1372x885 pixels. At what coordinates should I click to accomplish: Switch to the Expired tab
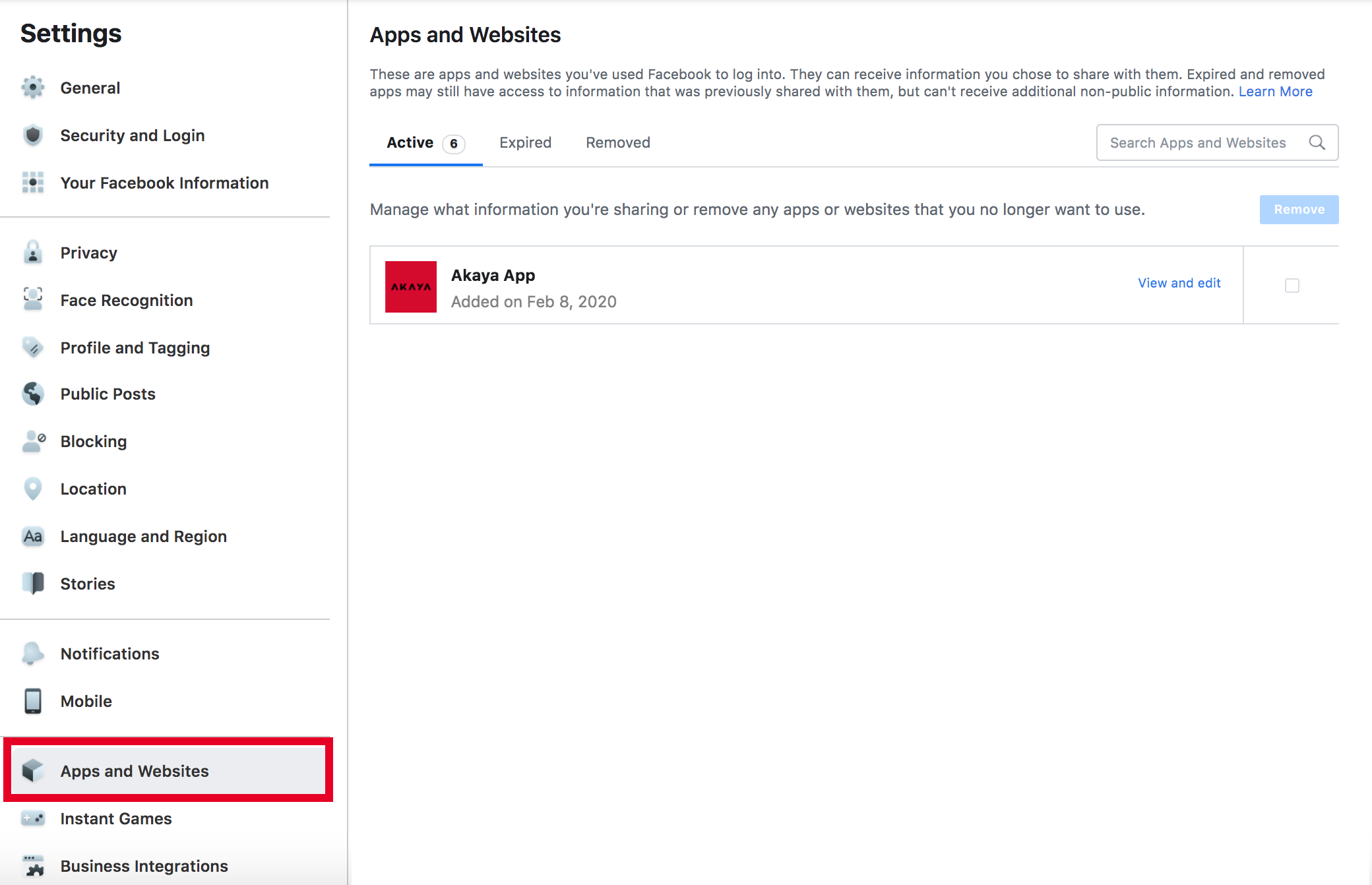point(525,142)
